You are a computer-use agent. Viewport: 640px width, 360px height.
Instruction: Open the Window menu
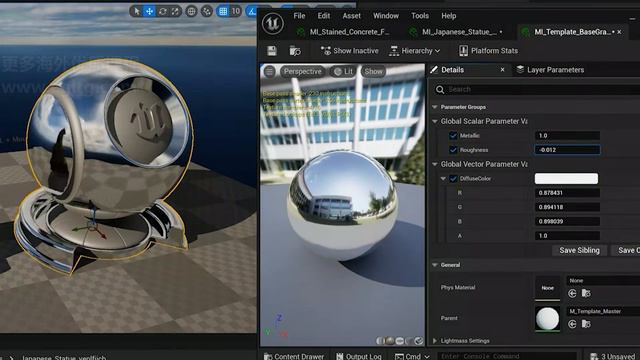[386, 16]
